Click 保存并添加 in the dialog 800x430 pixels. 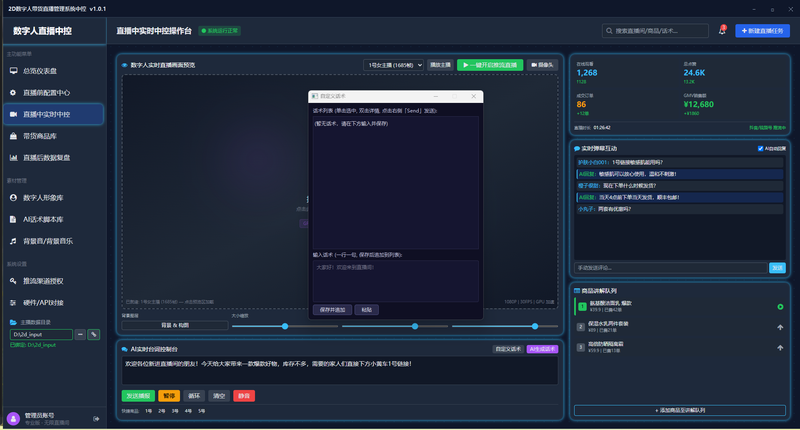332,310
